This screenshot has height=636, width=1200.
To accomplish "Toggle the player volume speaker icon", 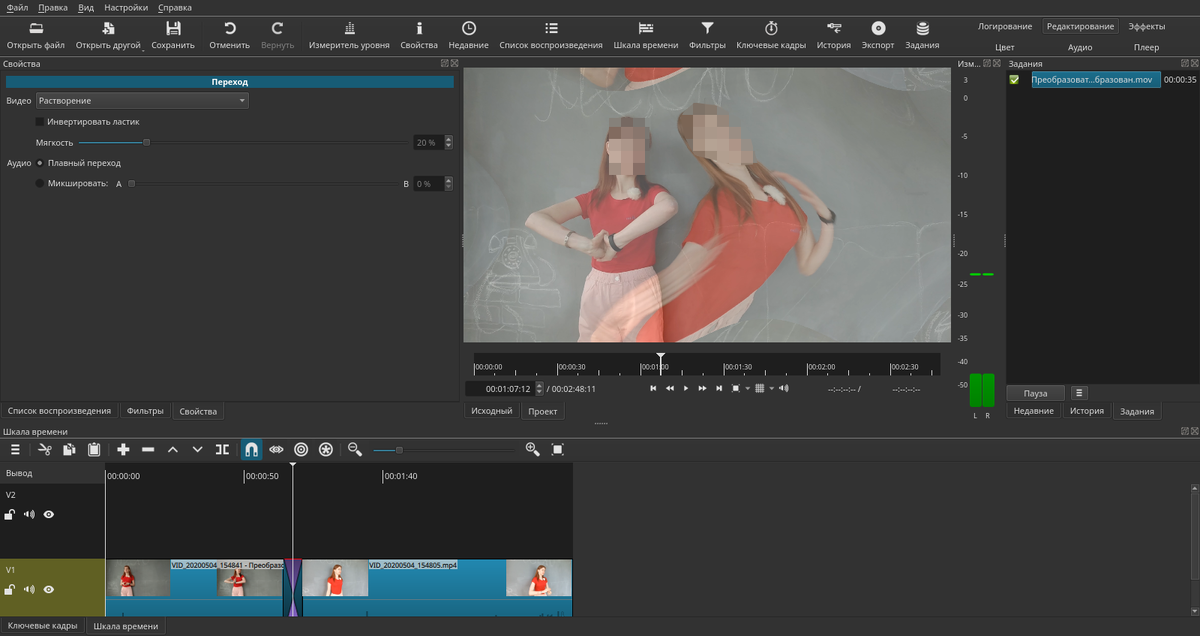I will (x=784, y=388).
